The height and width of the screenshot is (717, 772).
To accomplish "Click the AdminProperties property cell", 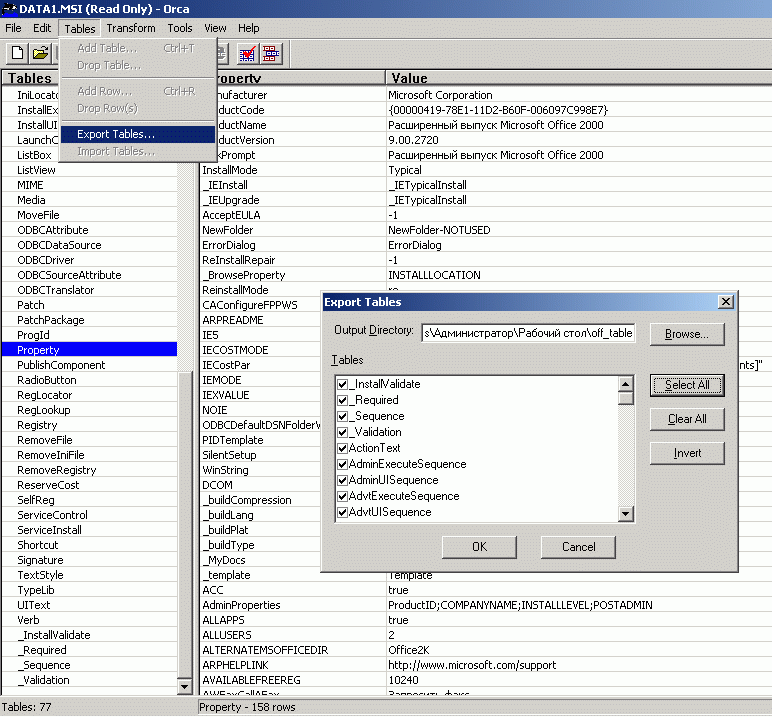I will pyautogui.click(x=292, y=605).
